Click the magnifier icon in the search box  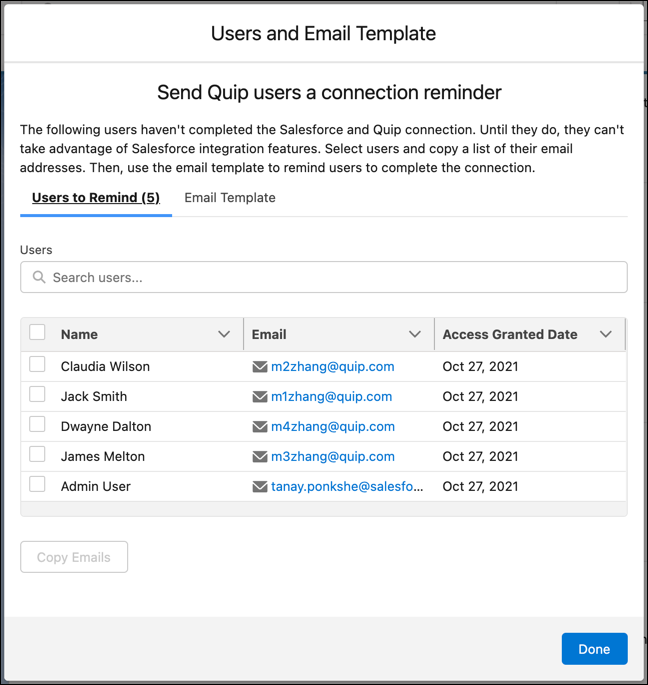coord(39,277)
